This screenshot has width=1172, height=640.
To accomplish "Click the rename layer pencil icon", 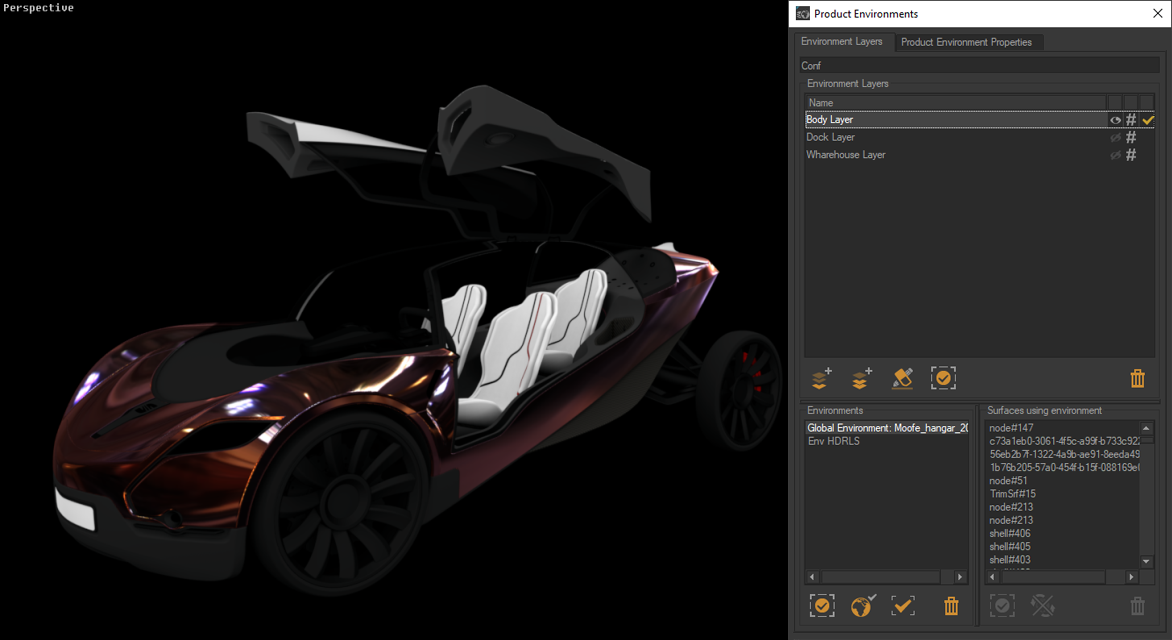I will tap(902, 378).
